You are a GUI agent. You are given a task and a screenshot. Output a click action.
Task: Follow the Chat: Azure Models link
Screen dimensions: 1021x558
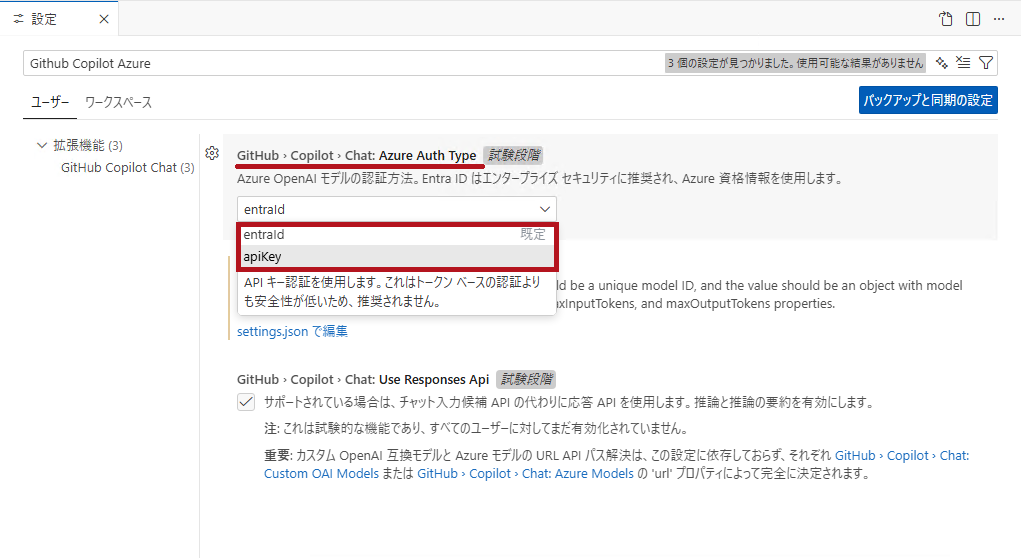[525, 473]
